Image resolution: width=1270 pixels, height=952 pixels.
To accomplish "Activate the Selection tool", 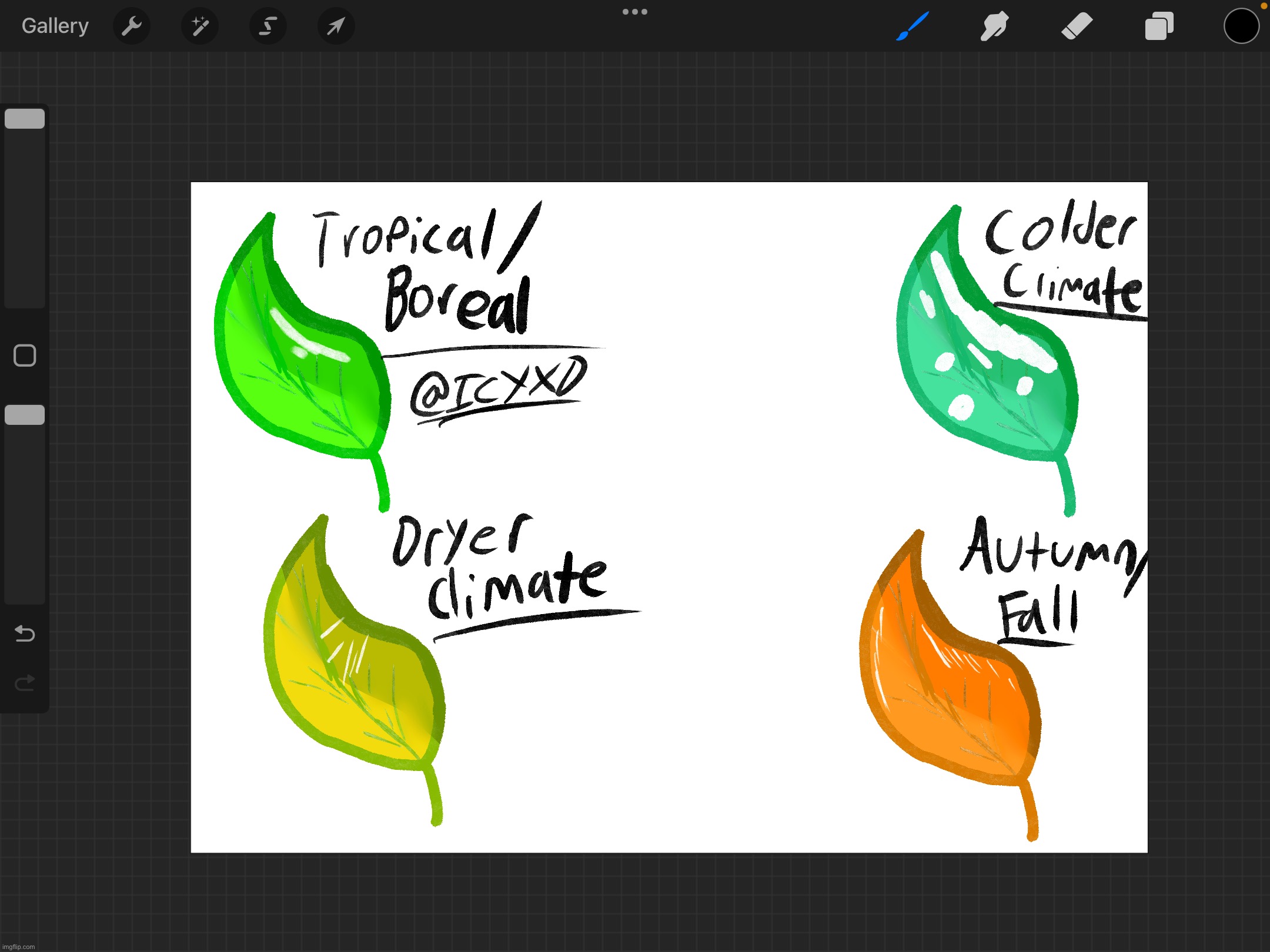I will click(x=268, y=26).
